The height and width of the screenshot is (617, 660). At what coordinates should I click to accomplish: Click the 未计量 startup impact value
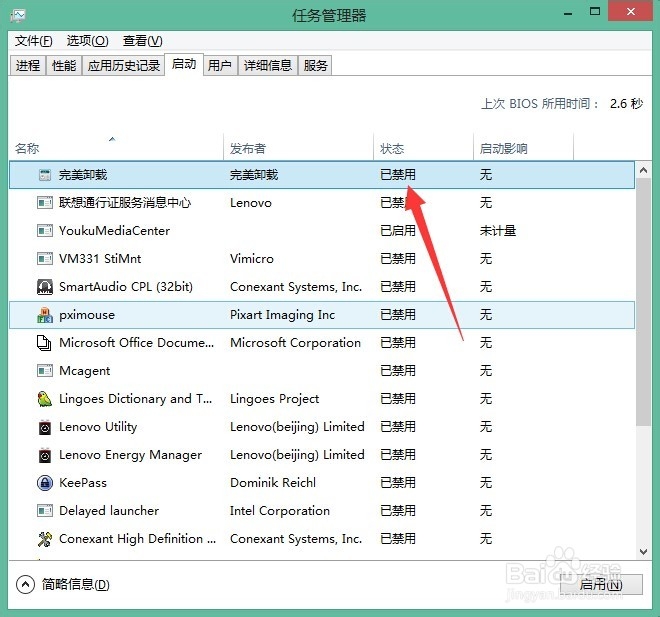pyautogui.click(x=498, y=231)
